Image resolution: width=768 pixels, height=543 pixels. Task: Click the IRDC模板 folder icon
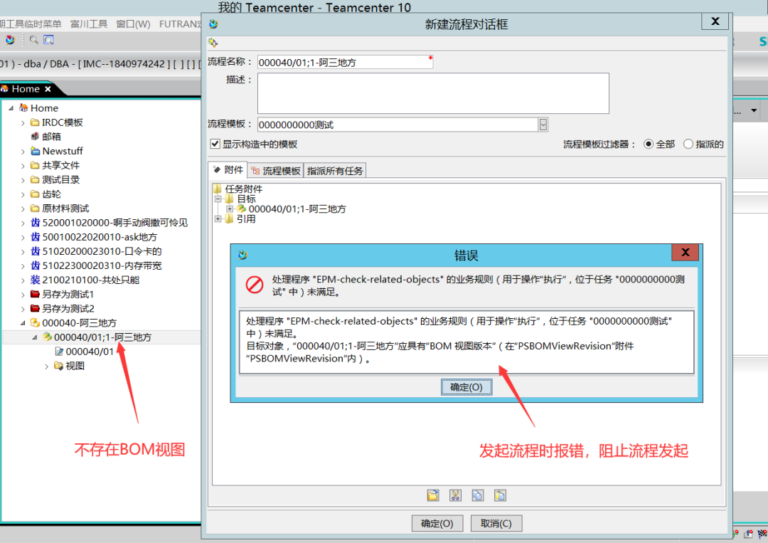coord(35,122)
